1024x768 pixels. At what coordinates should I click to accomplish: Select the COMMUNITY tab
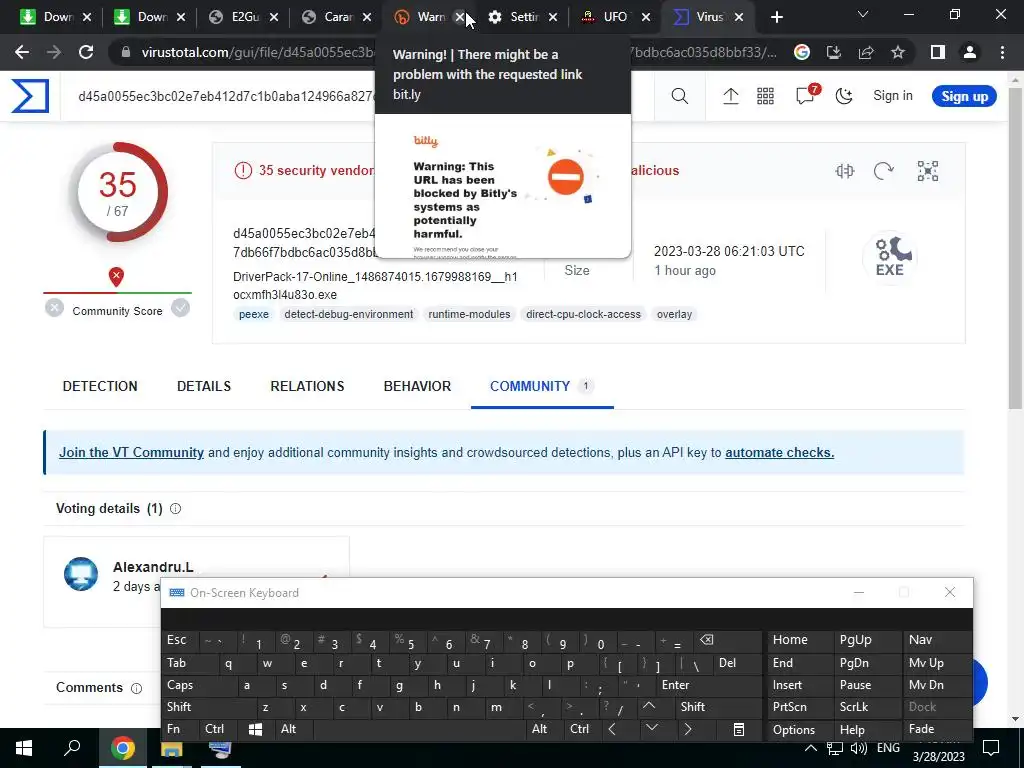click(542, 387)
